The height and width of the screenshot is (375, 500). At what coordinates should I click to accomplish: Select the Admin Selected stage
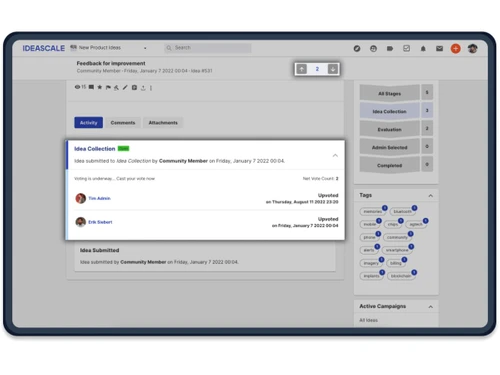pos(389,147)
